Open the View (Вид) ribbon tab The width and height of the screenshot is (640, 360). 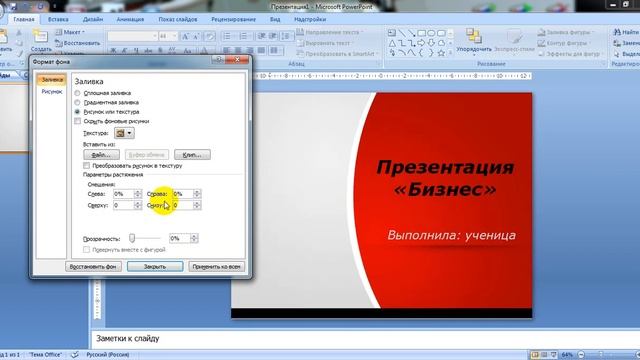(275, 19)
